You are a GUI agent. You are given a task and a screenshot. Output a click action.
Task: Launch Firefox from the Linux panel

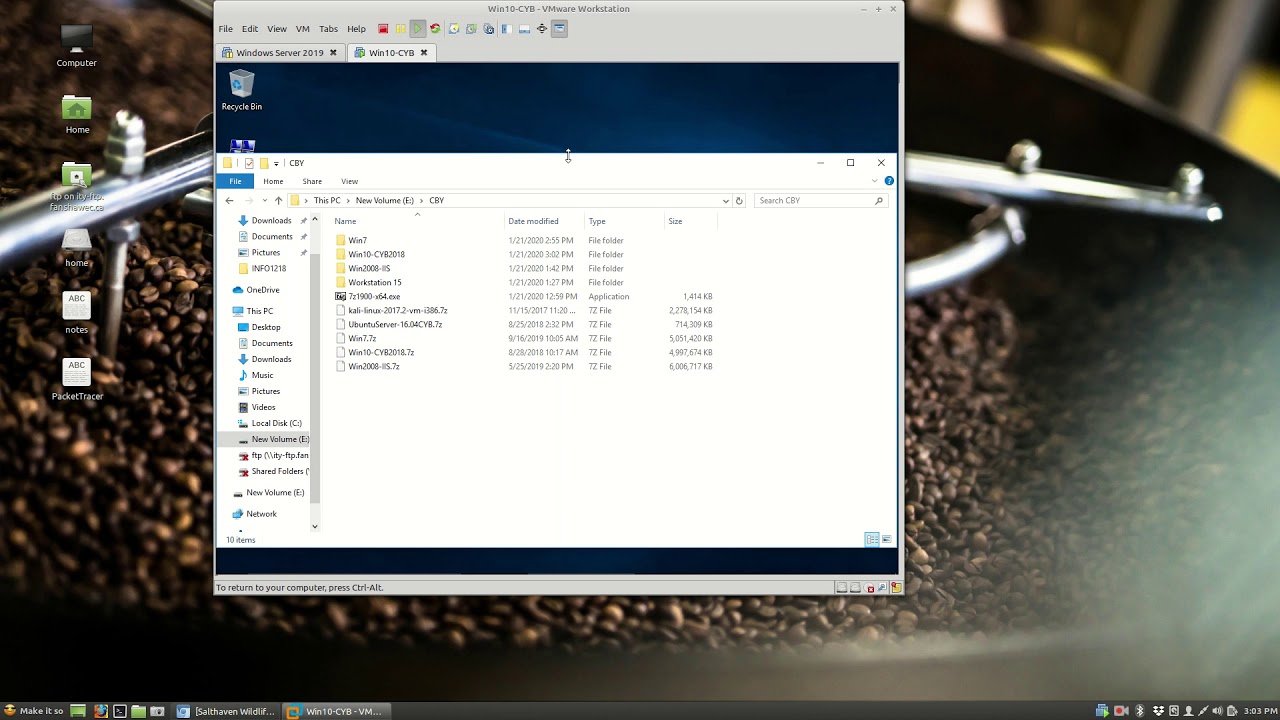pyautogui.click(x=100, y=711)
